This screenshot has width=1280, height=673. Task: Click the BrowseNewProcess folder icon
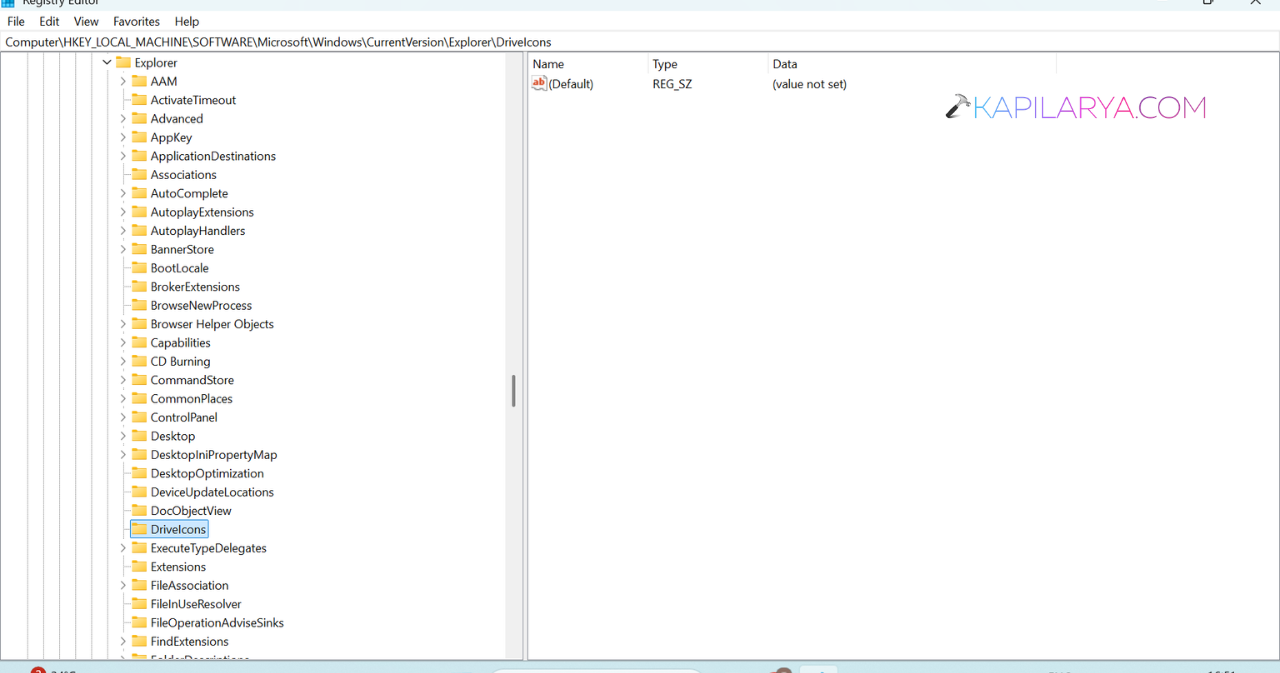pyautogui.click(x=140, y=306)
